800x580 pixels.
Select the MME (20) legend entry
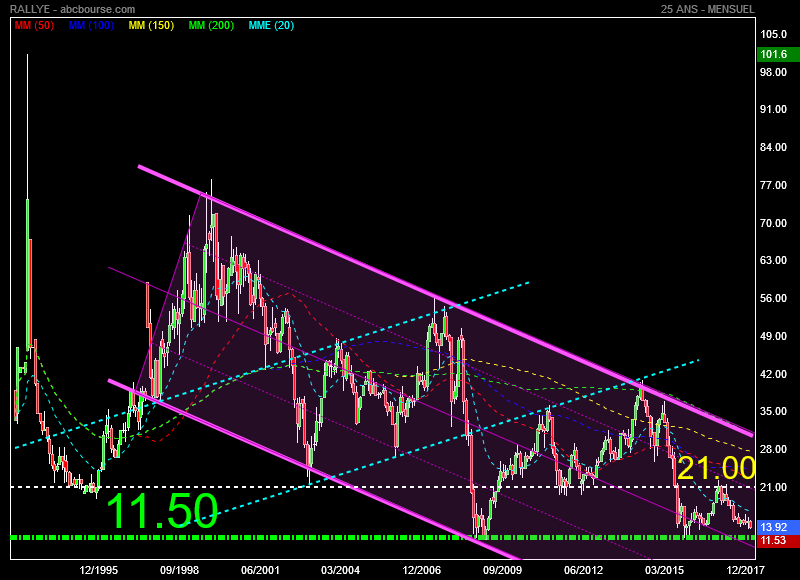[x=271, y=25]
